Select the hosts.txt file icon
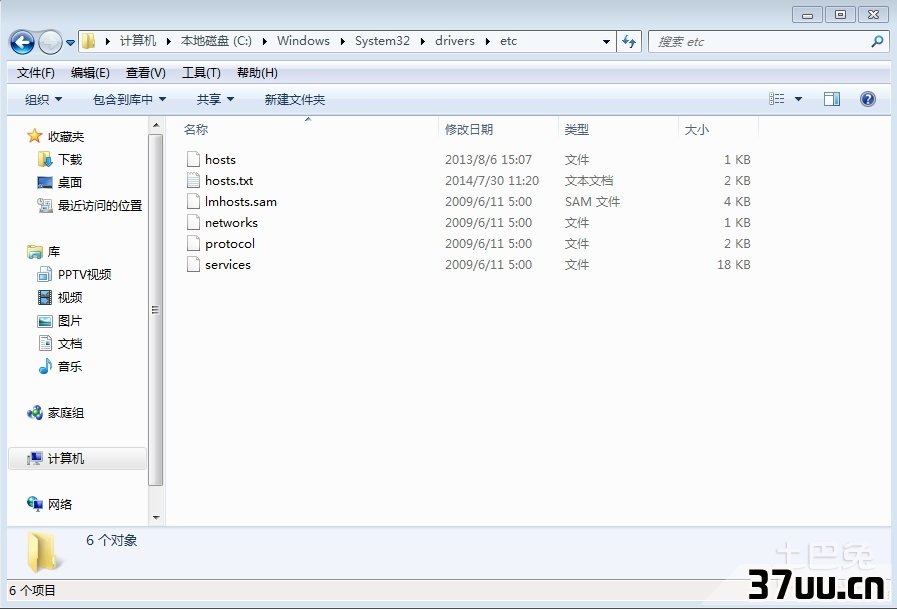Screen dimensions: 897x610 (x=193, y=180)
